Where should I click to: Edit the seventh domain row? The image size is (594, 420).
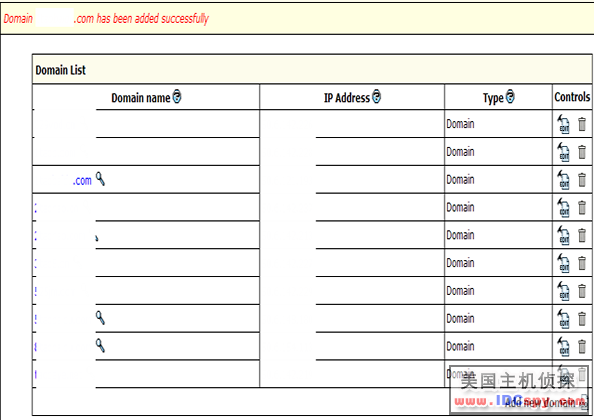[x=563, y=291]
